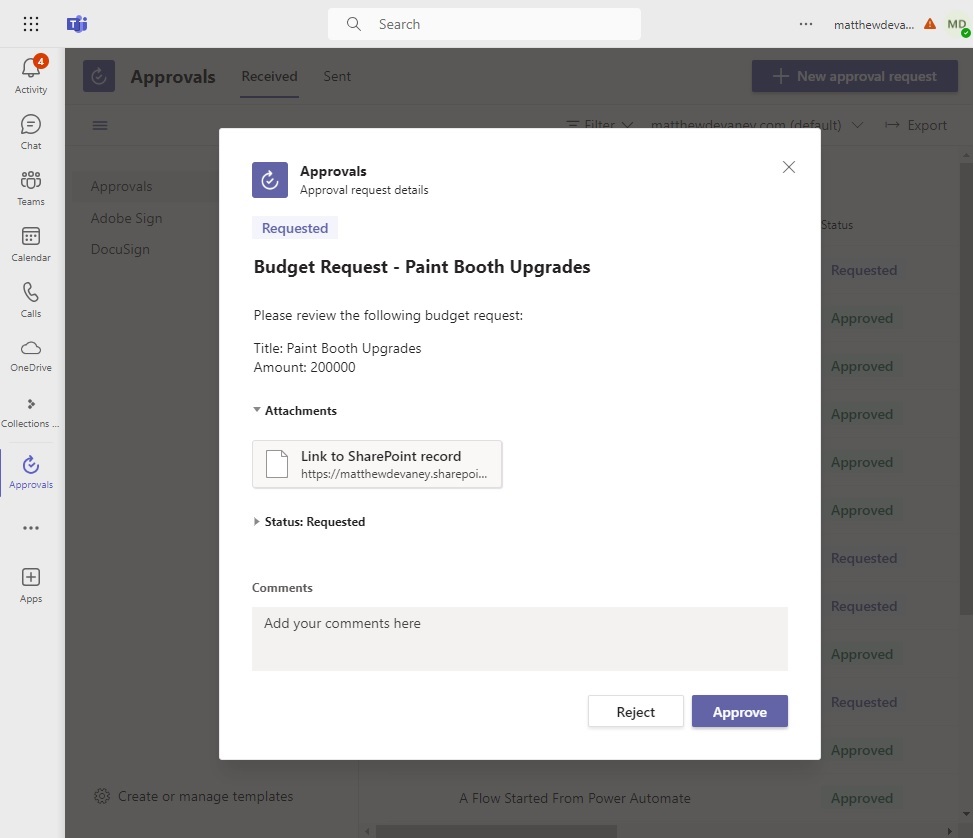Click the matthewdeva... account name
The width and height of the screenshot is (974, 838).
(x=873, y=25)
